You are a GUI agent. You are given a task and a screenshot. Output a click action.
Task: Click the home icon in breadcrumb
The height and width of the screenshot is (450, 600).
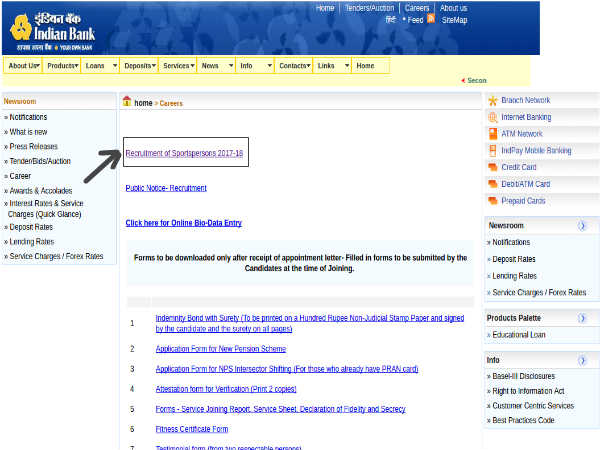(127, 102)
